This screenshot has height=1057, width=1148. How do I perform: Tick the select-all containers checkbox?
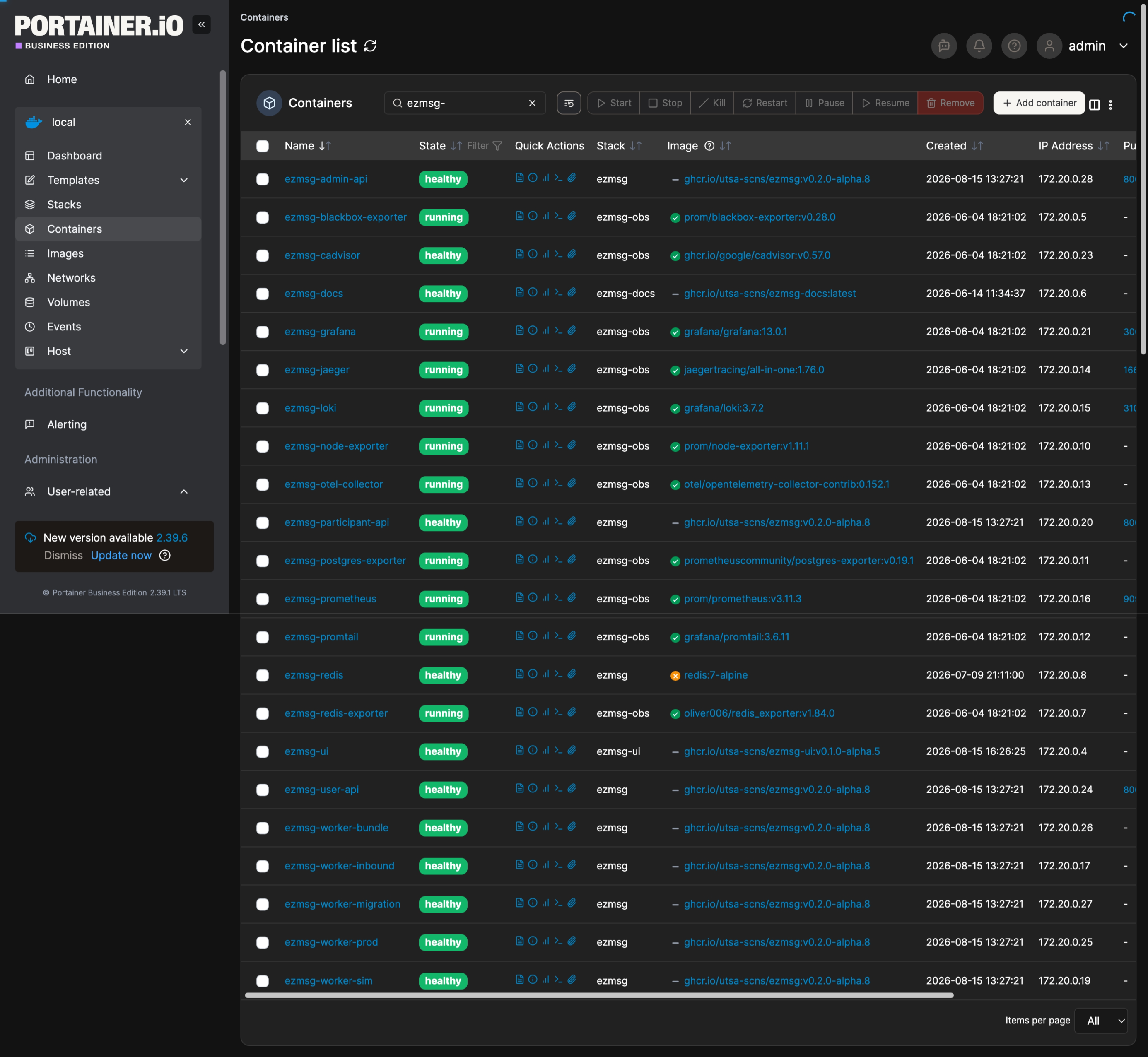263,146
